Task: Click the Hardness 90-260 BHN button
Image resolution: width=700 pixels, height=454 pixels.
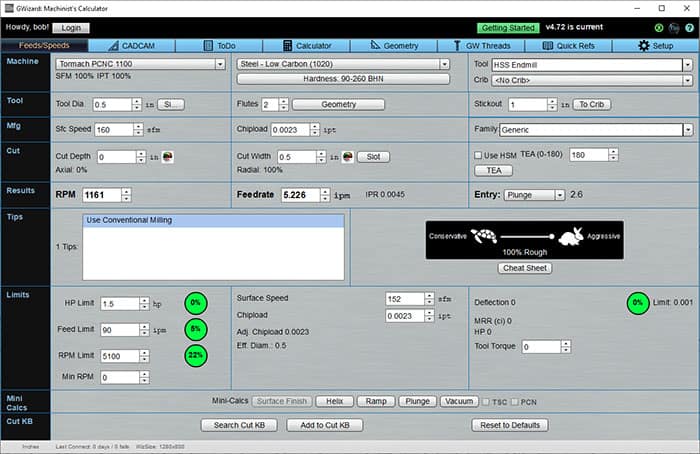Action: click(x=343, y=79)
